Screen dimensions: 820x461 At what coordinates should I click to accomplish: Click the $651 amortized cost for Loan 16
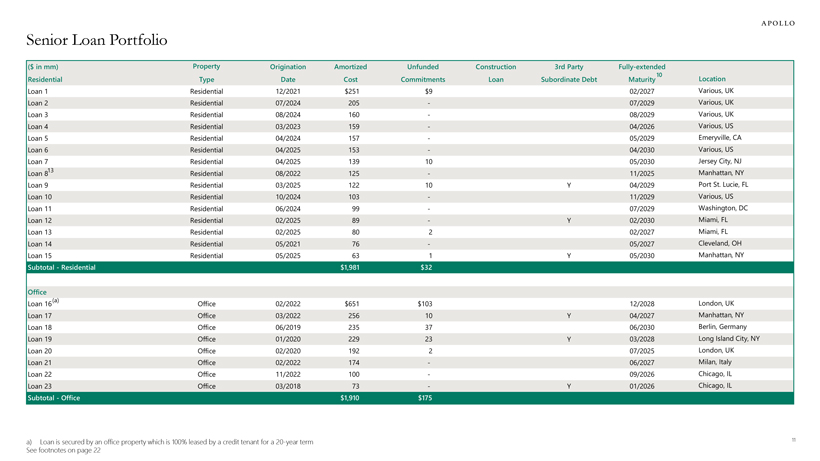click(x=351, y=304)
